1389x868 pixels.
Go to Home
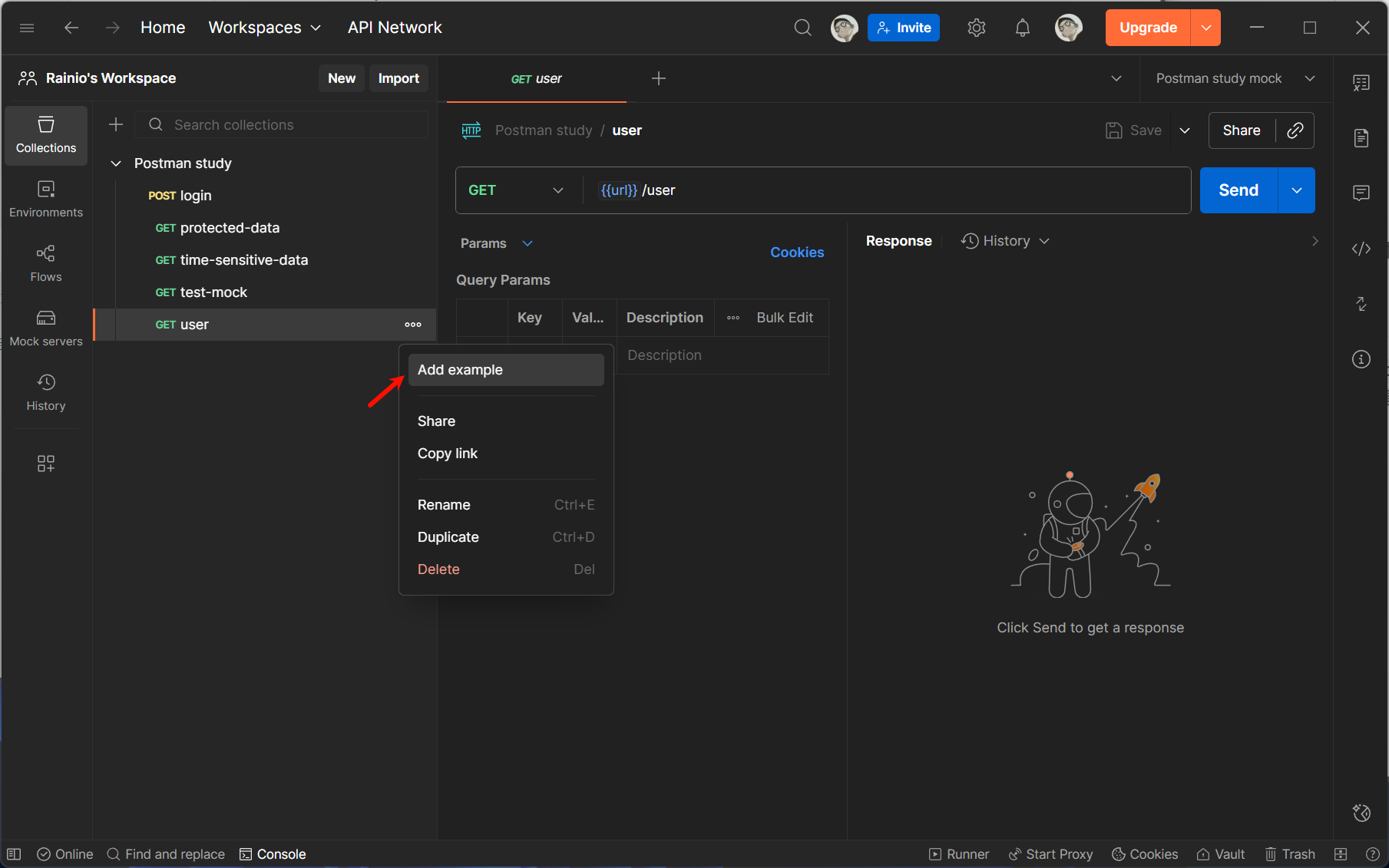pos(163,28)
